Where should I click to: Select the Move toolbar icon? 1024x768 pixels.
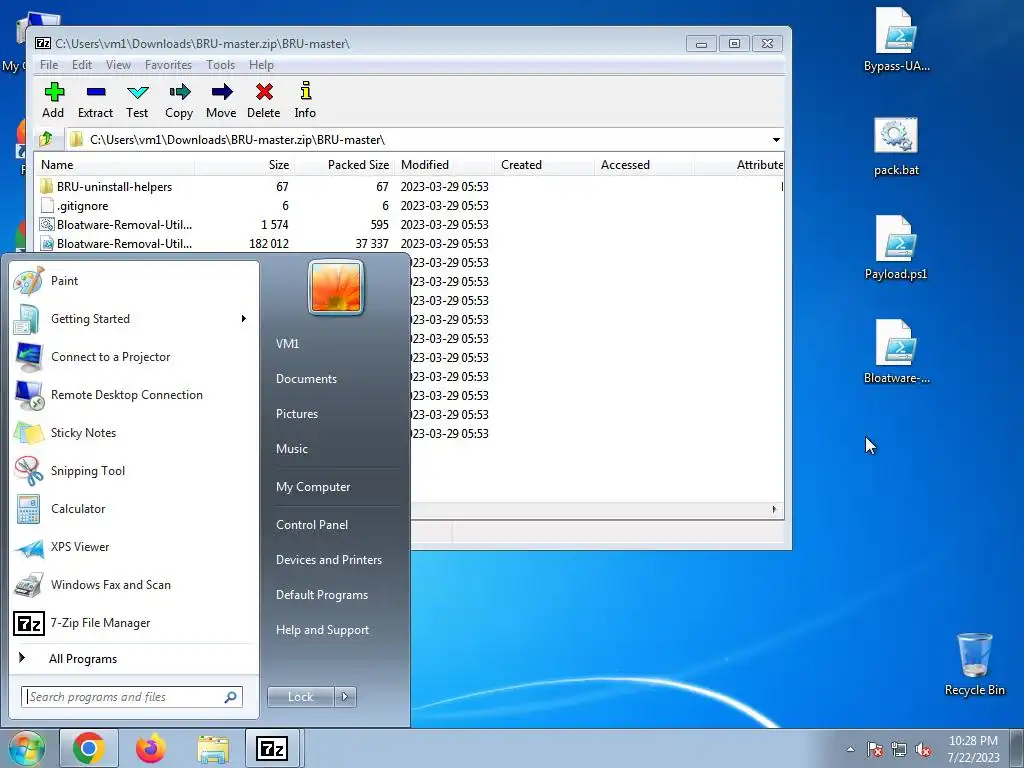click(x=221, y=100)
